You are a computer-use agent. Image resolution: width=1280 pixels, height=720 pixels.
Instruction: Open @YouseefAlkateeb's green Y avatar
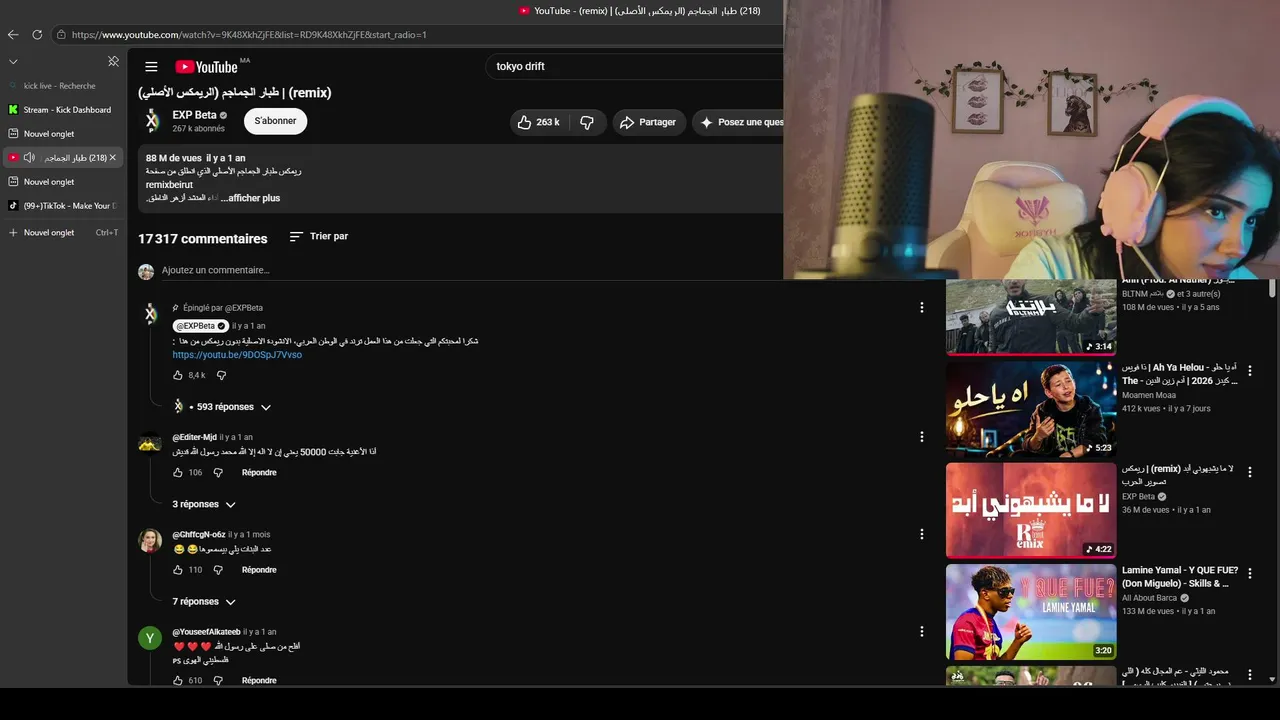[x=150, y=638]
